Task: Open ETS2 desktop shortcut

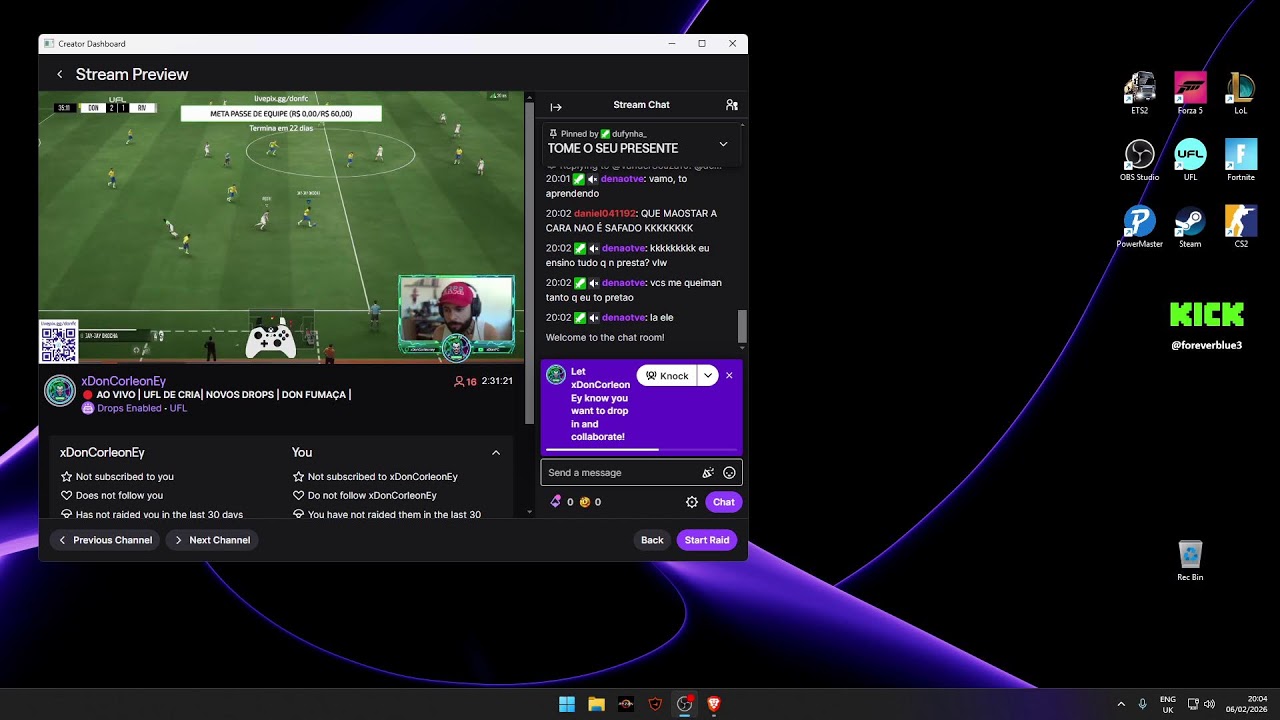Action: coord(1139,94)
